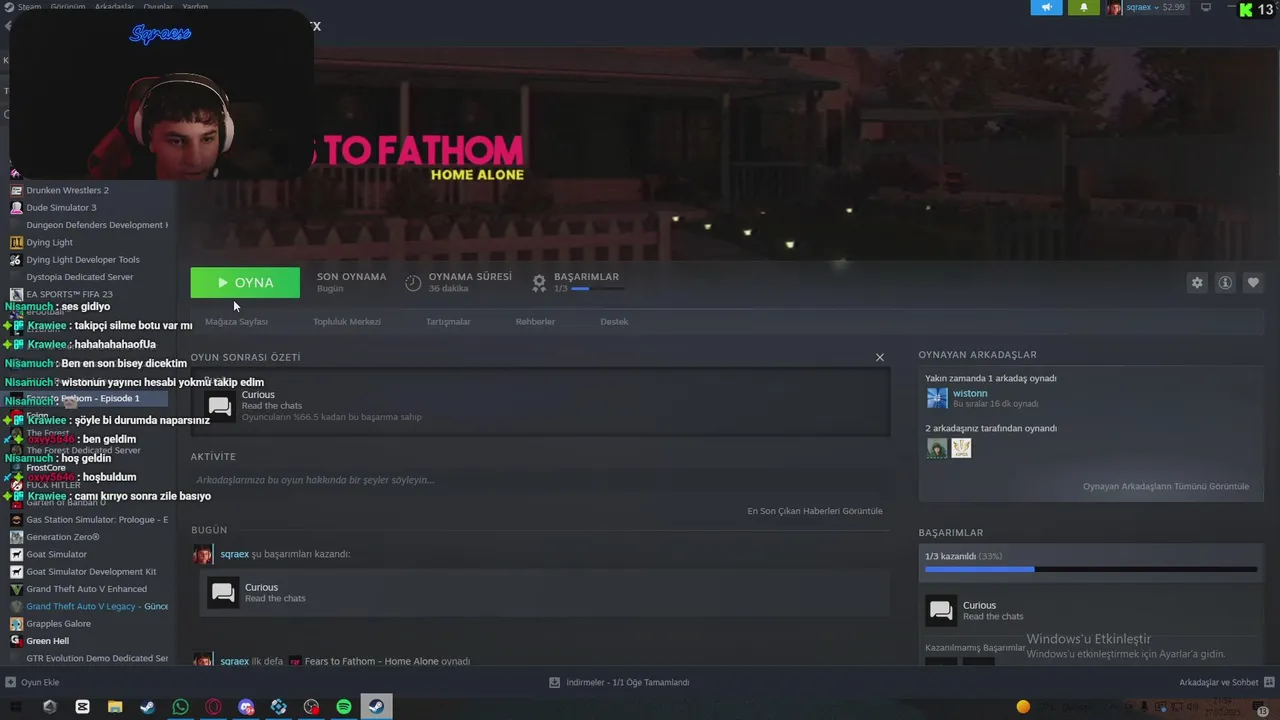Open the downloads icon in bottom bar
Viewport: 1280px width, 720px height.
coord(554,682)
